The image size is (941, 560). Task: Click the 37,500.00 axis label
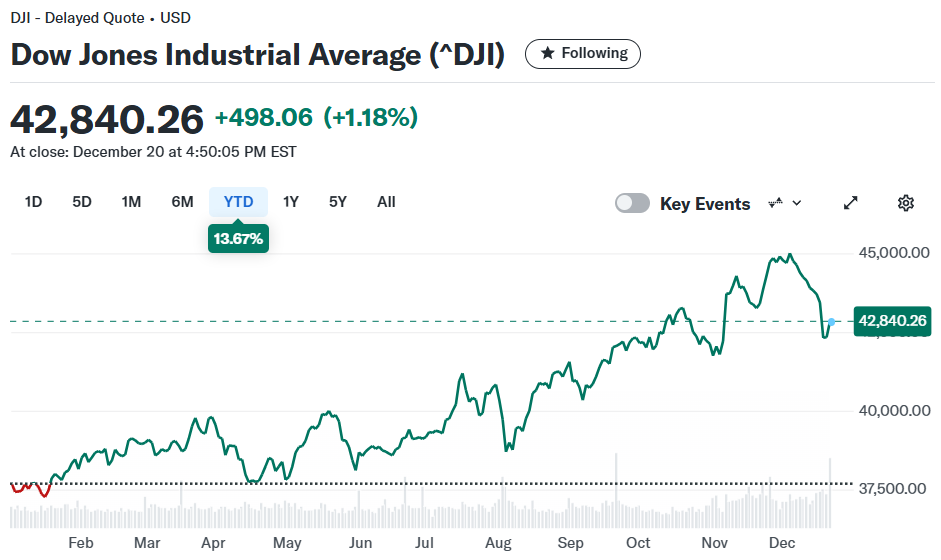[x=892, y=489]
